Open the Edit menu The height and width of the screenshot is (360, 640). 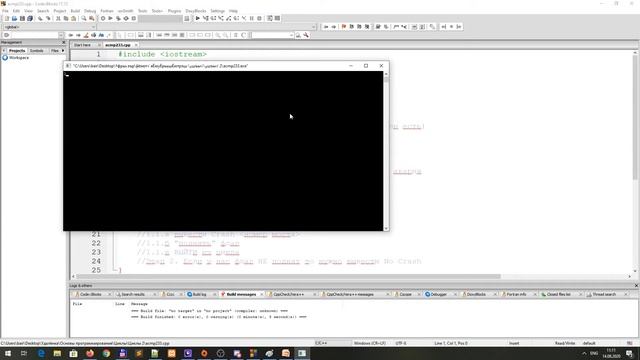pyautogui.click(x=16, y=11)
